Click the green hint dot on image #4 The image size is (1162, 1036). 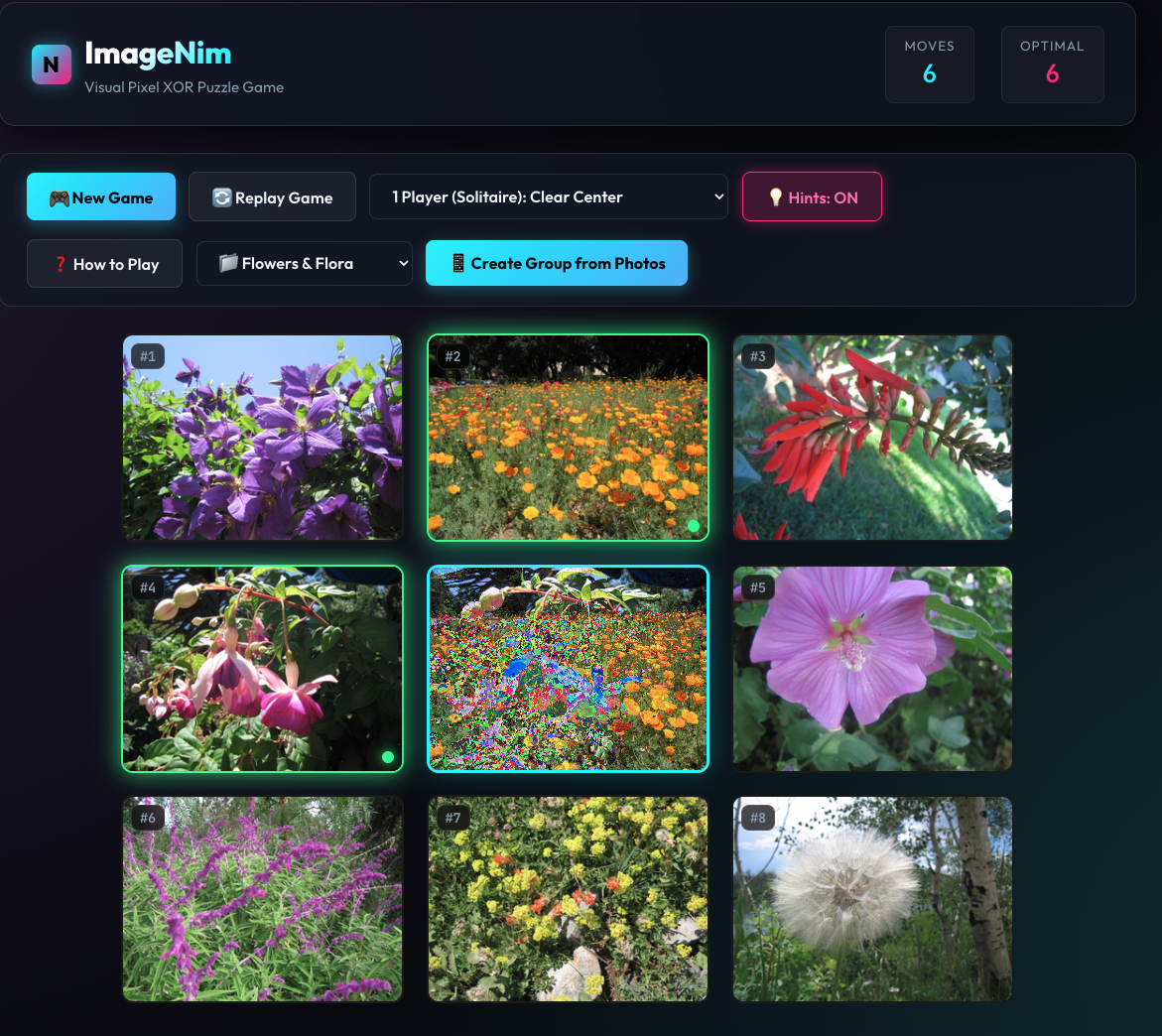click(388, 757)
